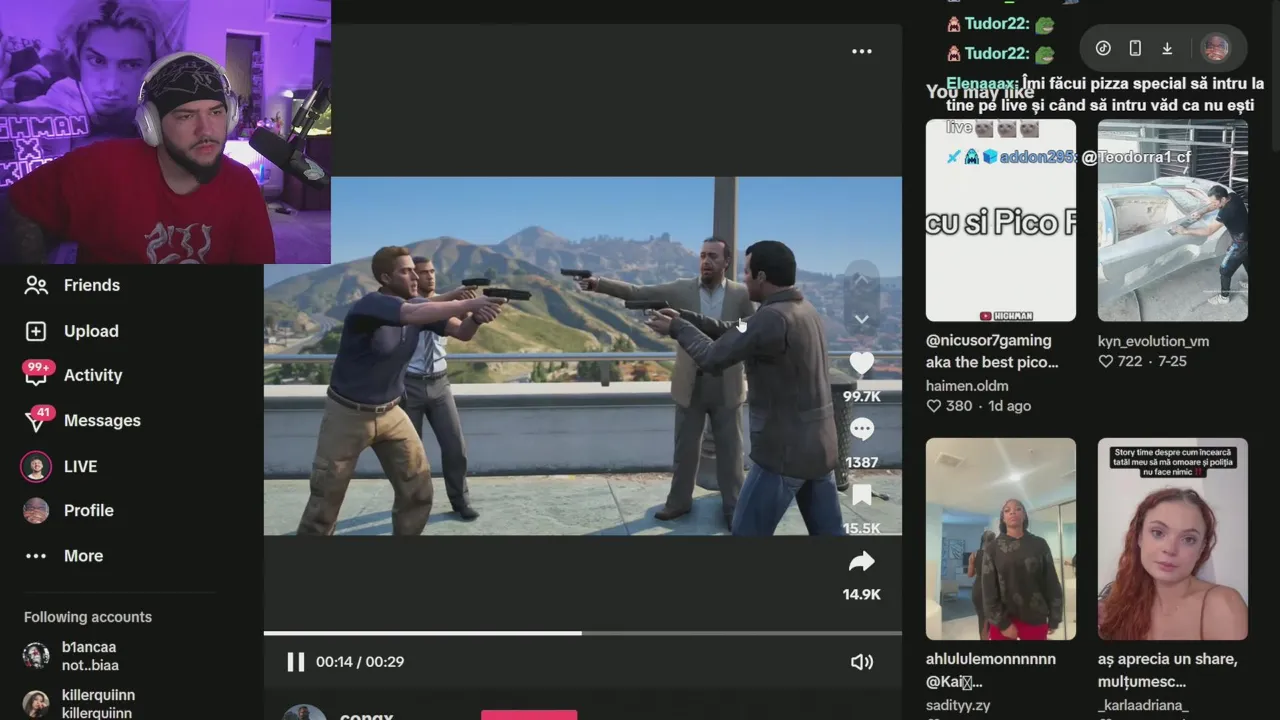Image resolution: width=1280 pixels, height=720 pixels.
Task: Click the download desktop app icon
Action: pyautogui.click(x=1167, y=48)
